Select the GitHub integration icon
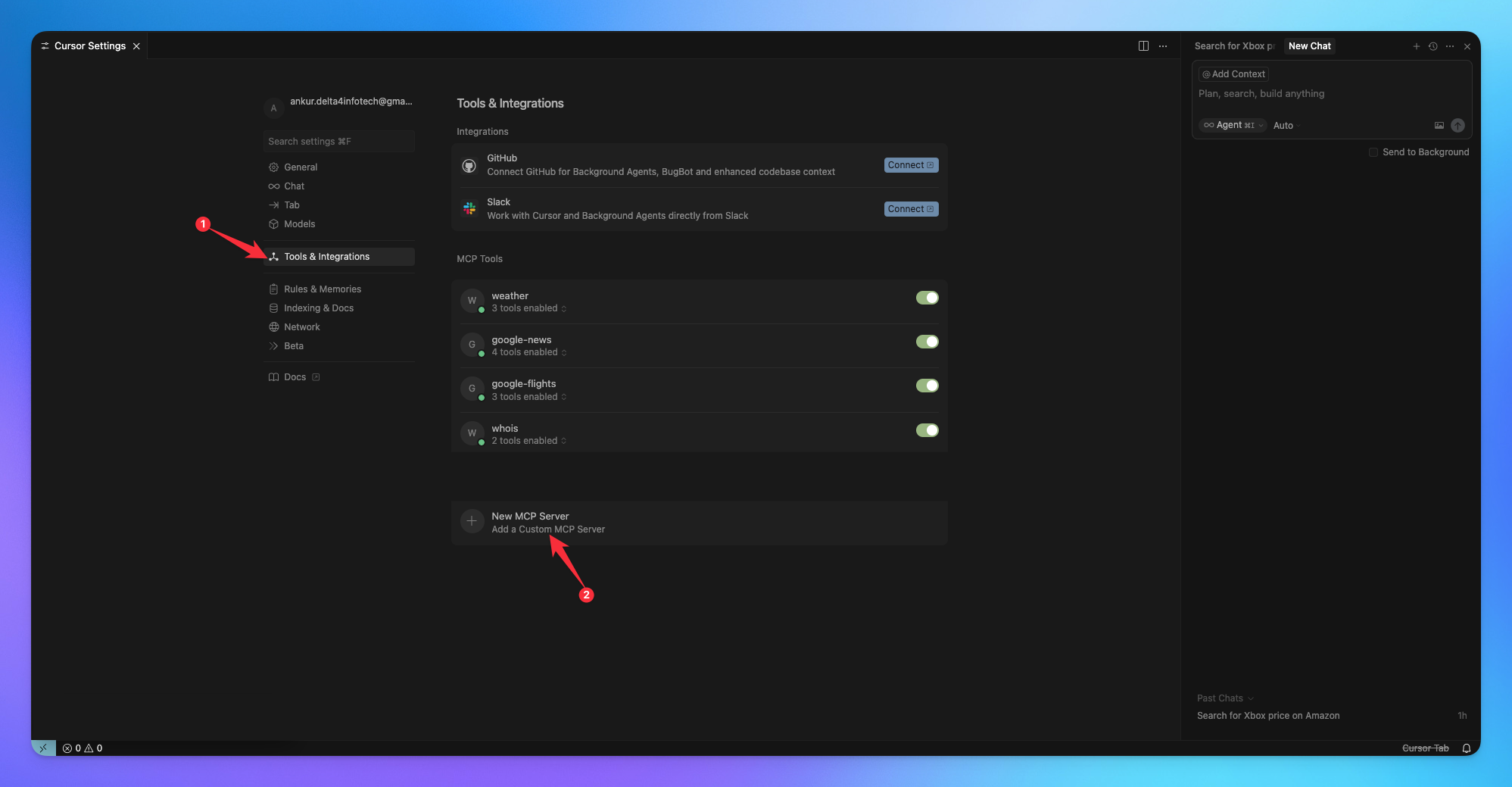 (x=470, y=165)
